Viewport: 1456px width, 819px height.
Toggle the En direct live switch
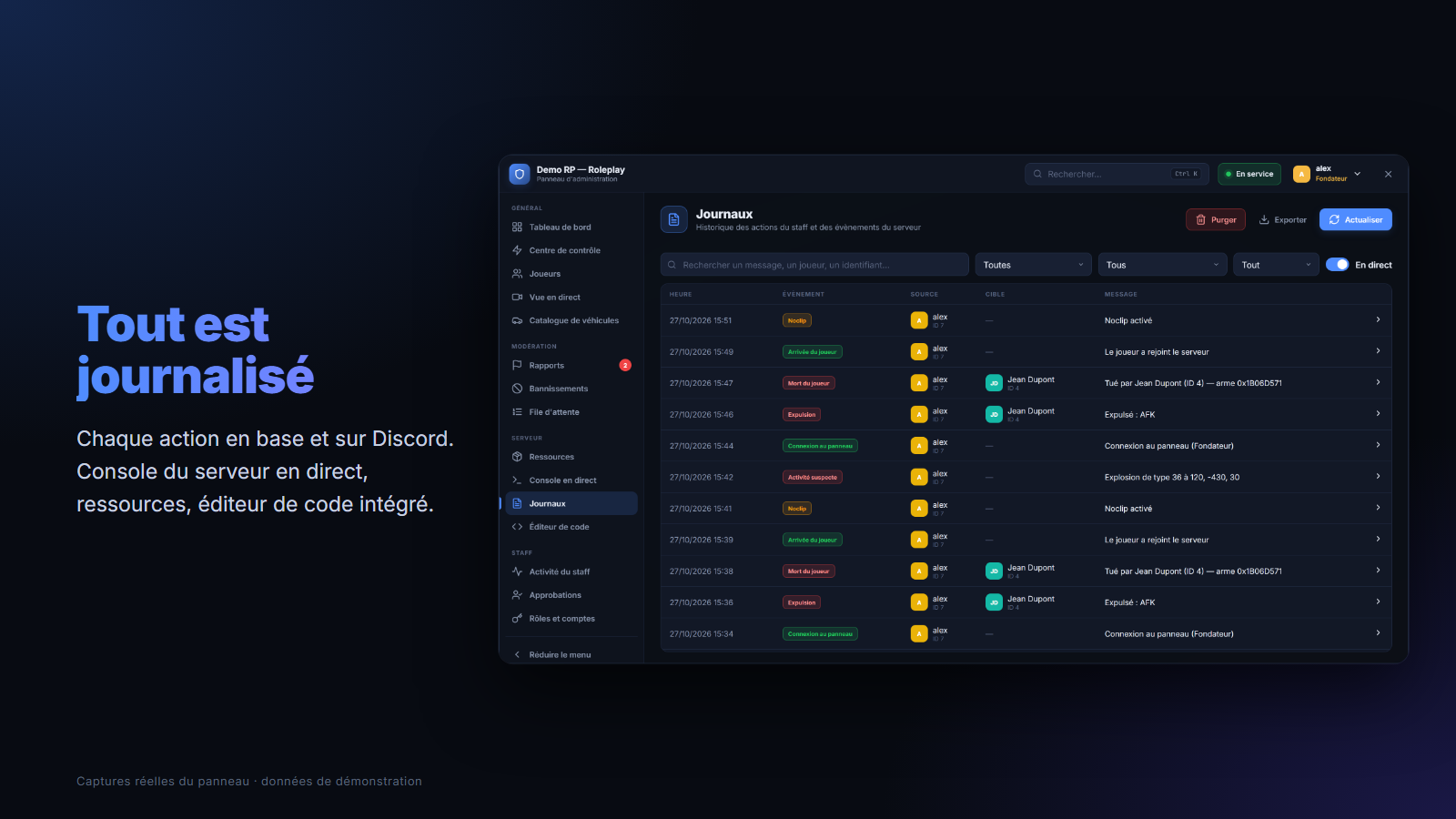(x=1337, y=265)
